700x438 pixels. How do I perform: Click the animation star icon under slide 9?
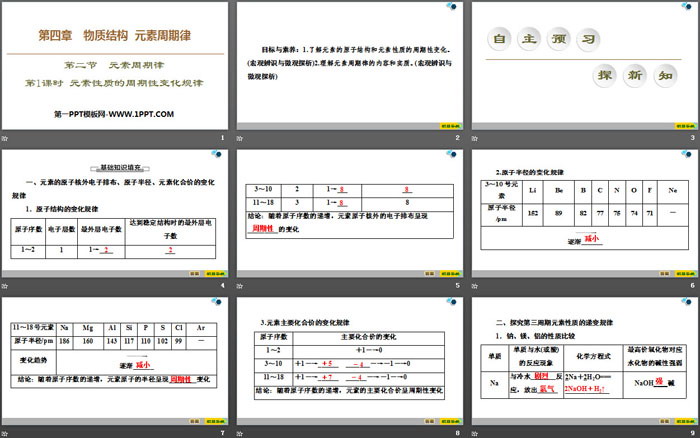(475, 434)
